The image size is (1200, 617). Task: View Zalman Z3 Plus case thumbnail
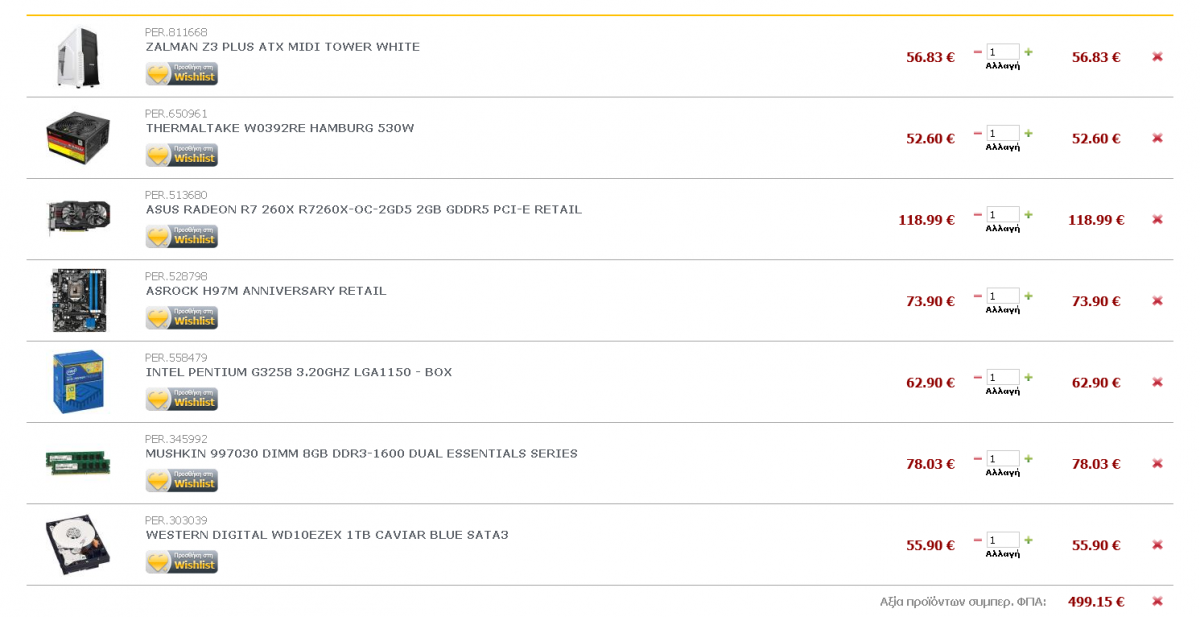pos(78,57)
